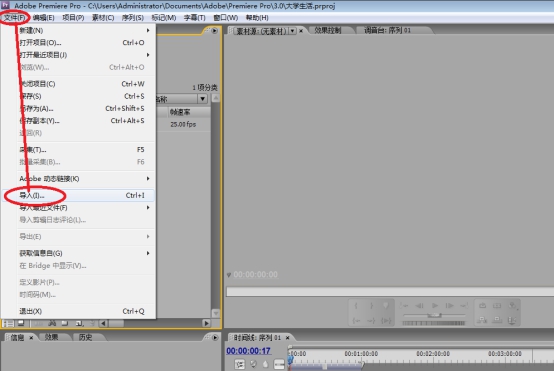Switch to the 调音台: 序列 01 tab
This screenshot has height=371, width=554.
(x=387, y=31)
